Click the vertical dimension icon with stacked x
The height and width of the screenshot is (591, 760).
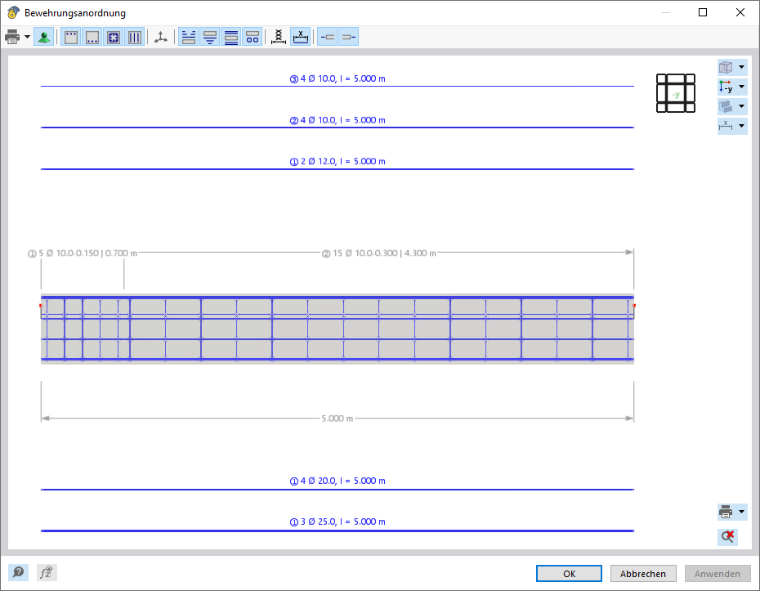(x=278, y=37)
